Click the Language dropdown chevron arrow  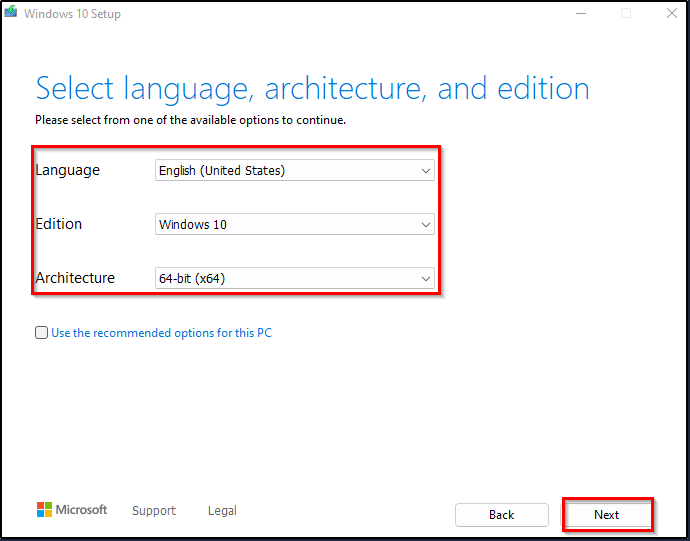pyautogui.click(x=426, y=171)
